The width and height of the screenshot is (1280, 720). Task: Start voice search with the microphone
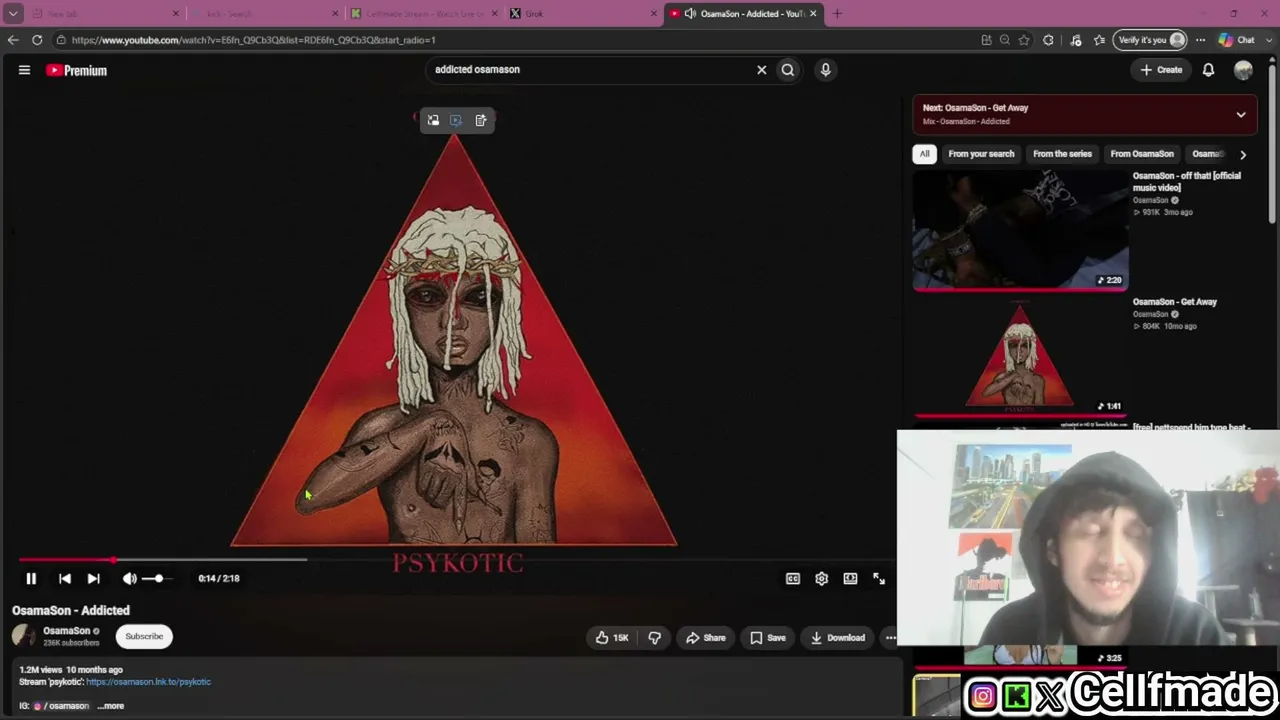(x=825, y=70)
